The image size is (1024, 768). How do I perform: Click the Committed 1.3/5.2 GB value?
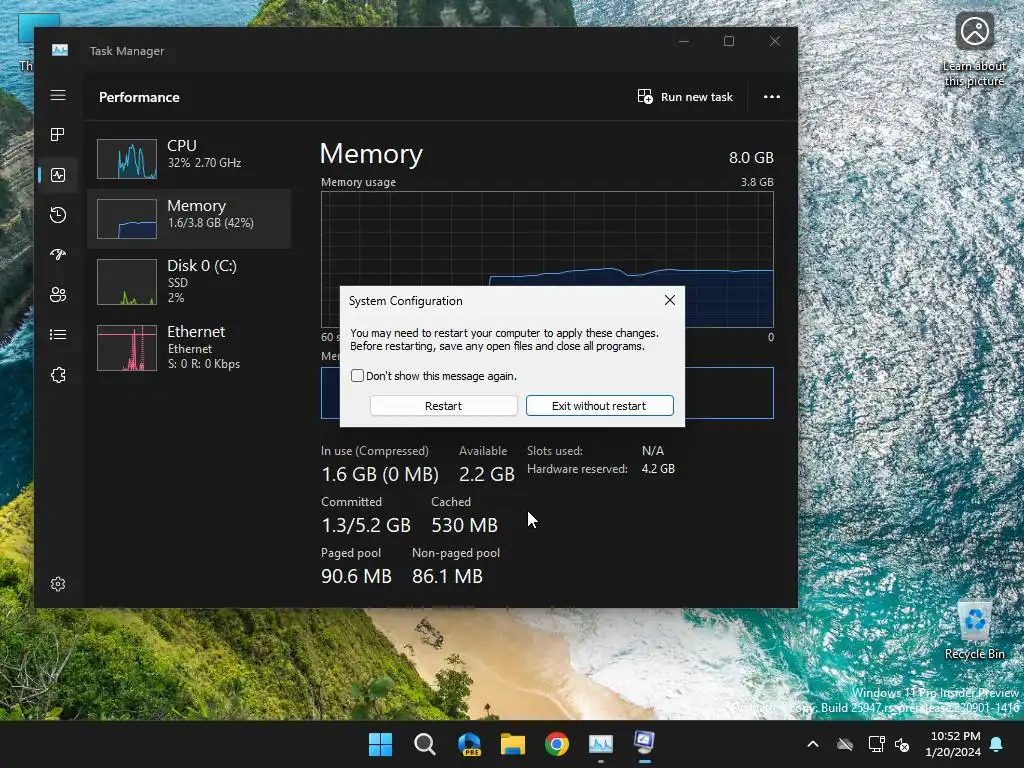366,525
